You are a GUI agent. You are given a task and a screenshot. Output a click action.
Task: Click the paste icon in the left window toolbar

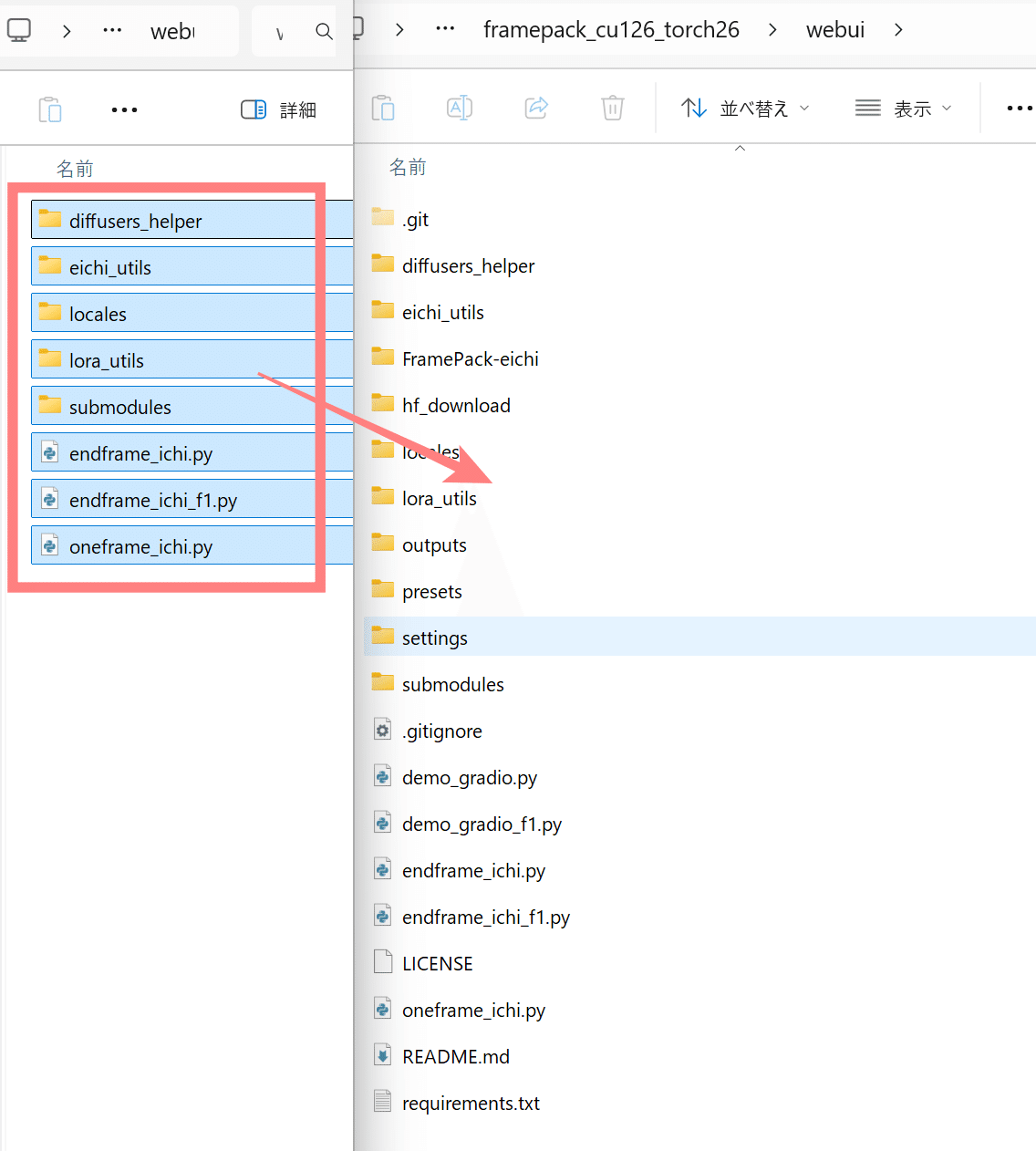(50, 109)
